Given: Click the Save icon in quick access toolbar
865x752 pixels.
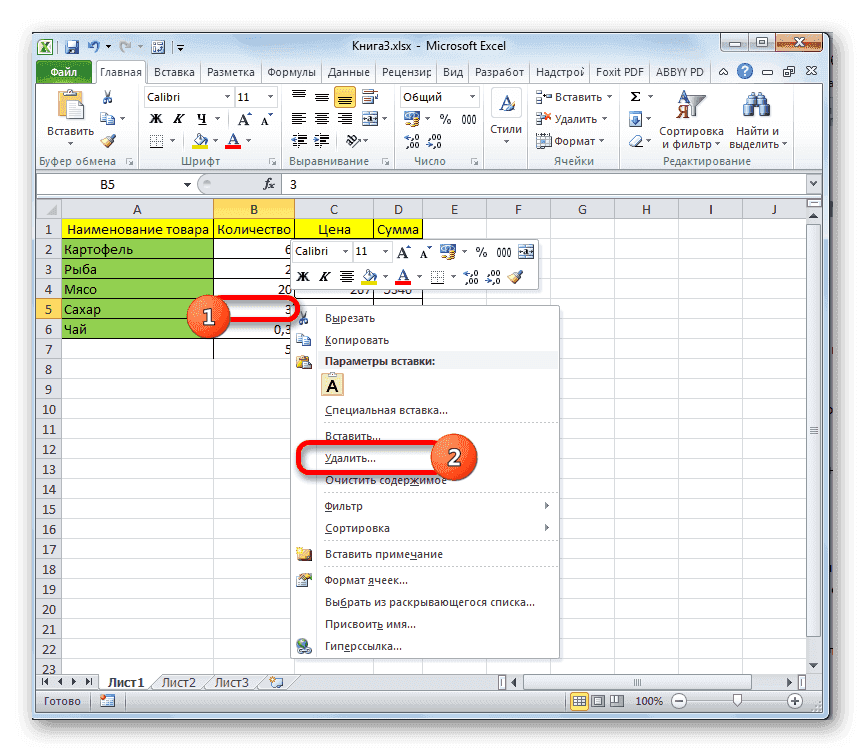Looking at the screenshot, I should [x=72, y=46].
